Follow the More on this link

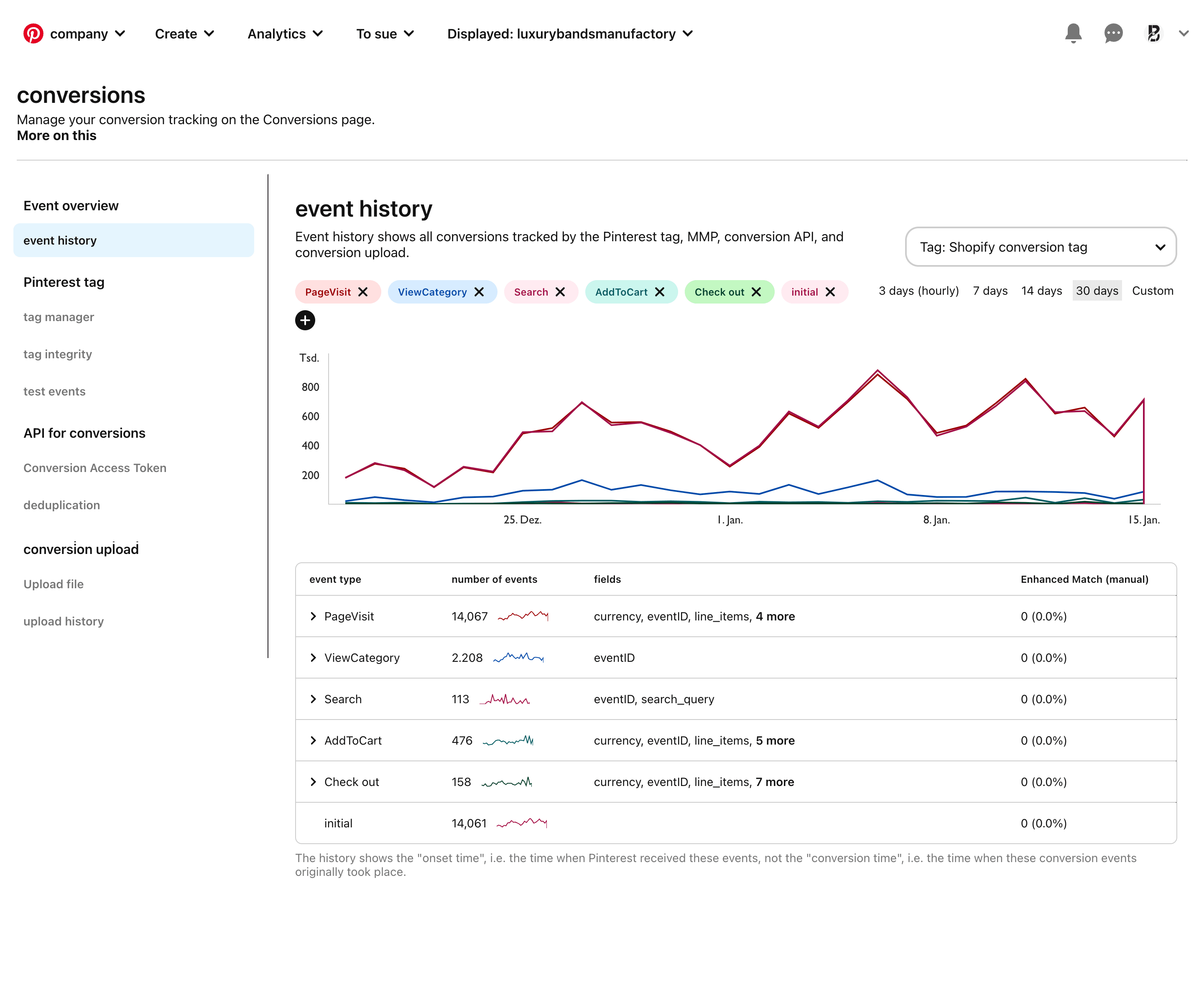[57, 135]
